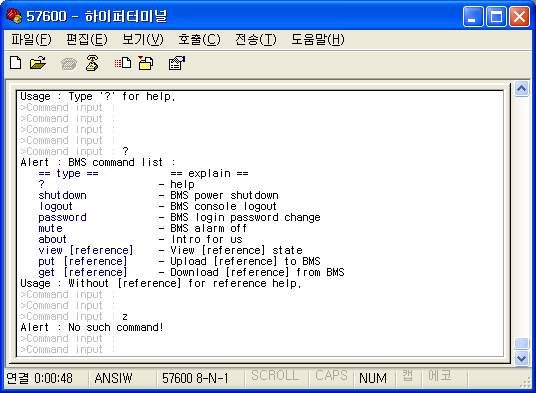Open the 도움말(H) menu
536x393 pixels.
pos(318,40)
